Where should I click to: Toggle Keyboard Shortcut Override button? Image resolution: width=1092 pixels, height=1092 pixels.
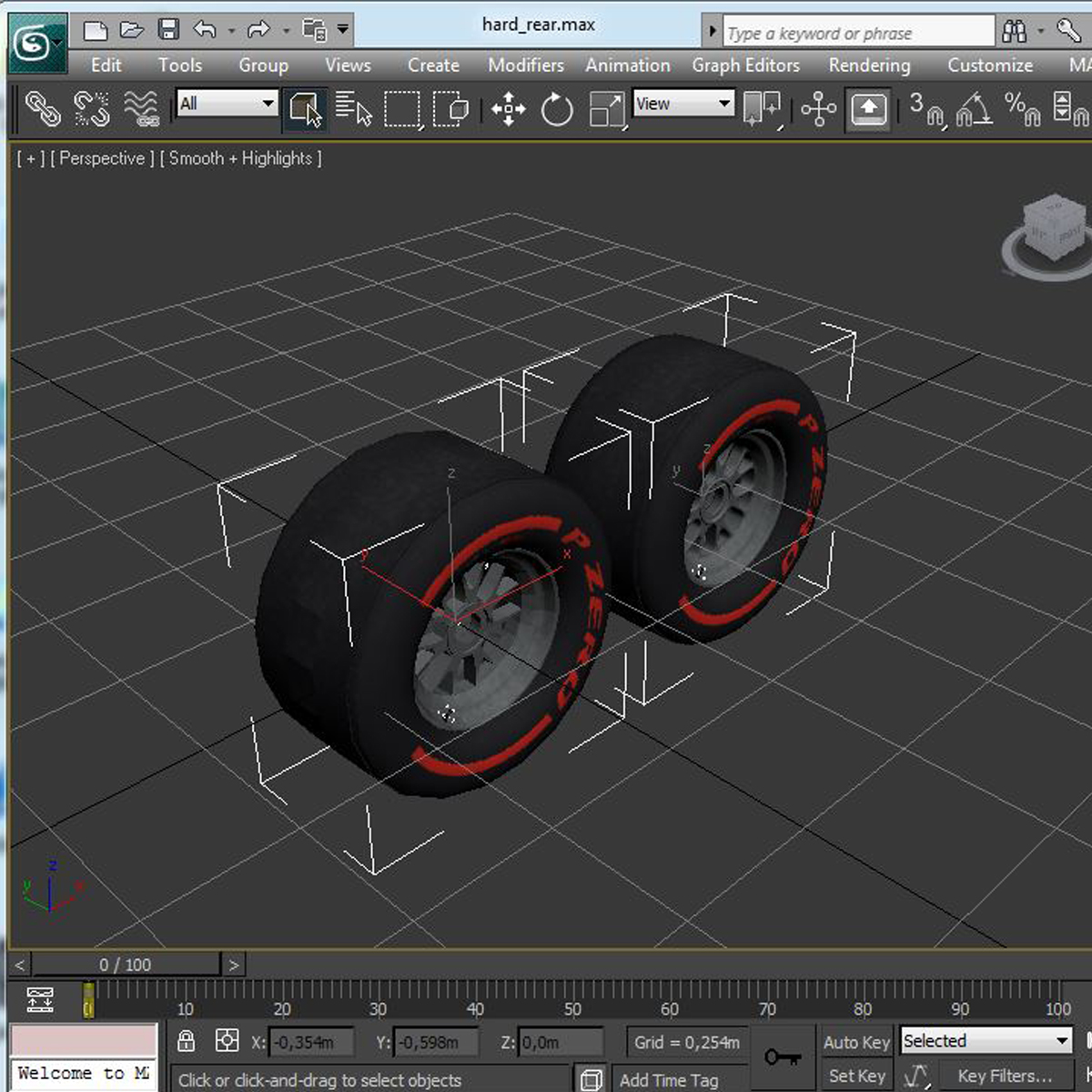coord(868,110)
